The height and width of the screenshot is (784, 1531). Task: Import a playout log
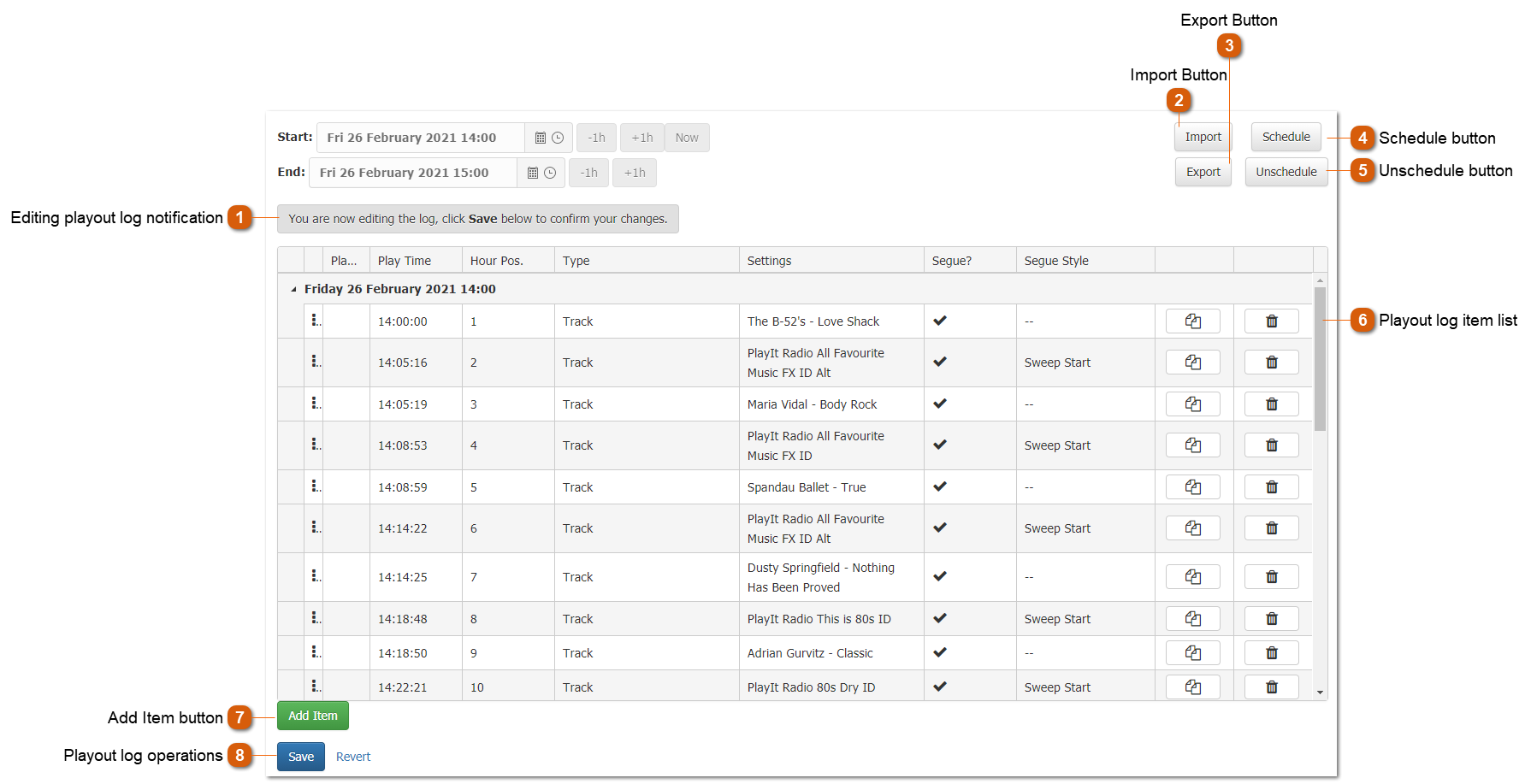pos(1202,137)
